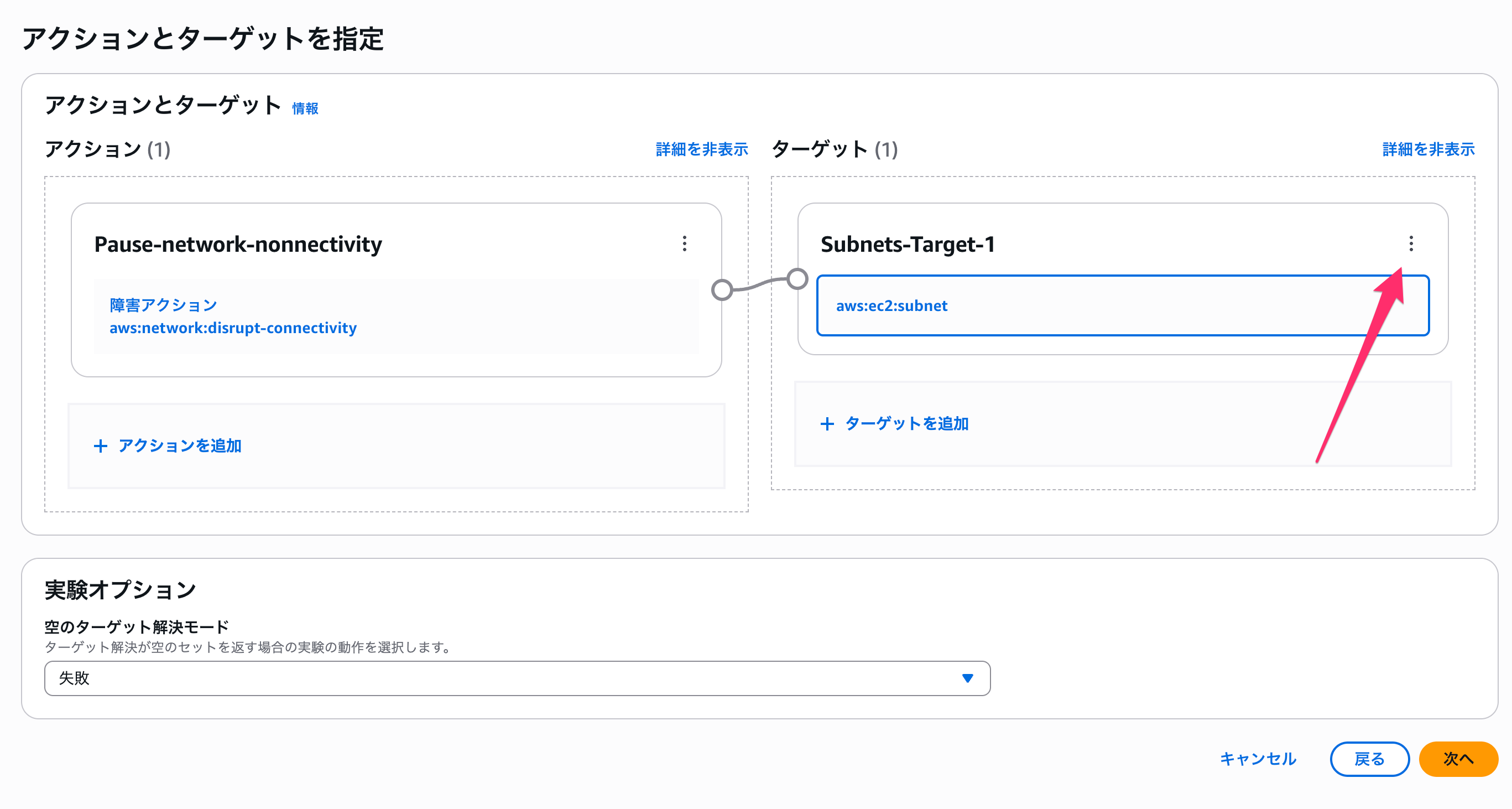Open kebab menu for Subnets-Target-1
This screenshot has width=1512, height=809.
click(1411, 243)
